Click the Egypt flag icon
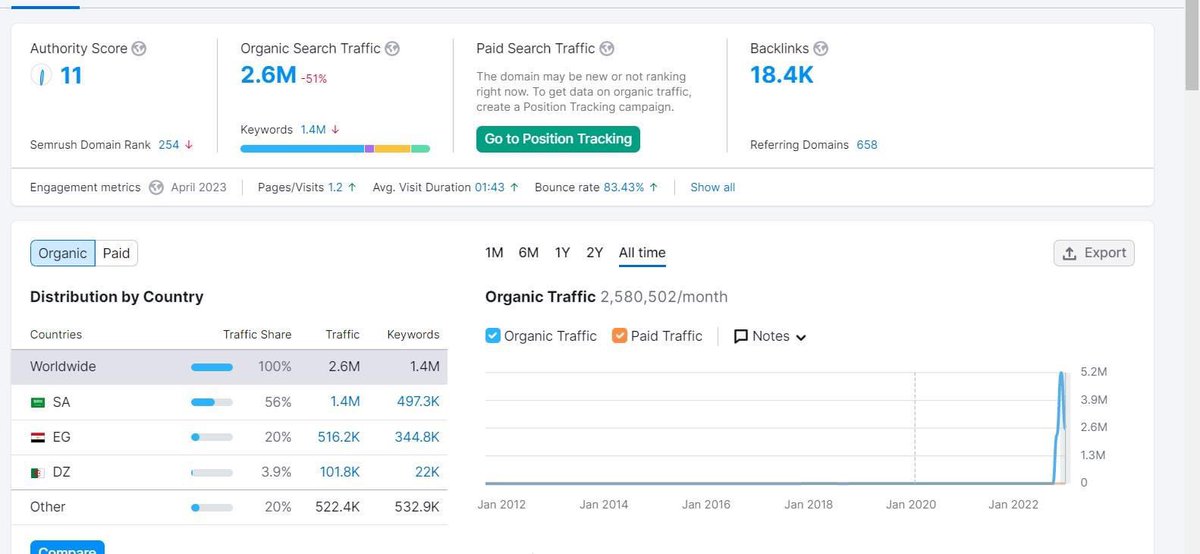This screenshot has width=1200, height=554. (x=38, y=437)
